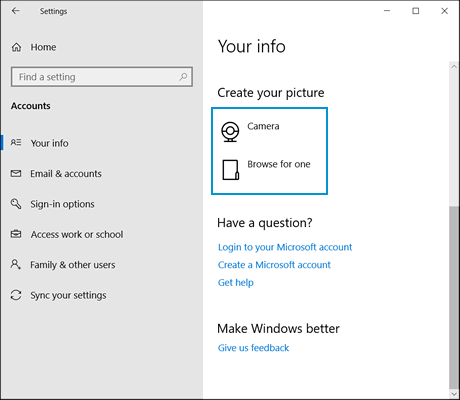
Task: Maximize the Settings window
Action: 416,11
